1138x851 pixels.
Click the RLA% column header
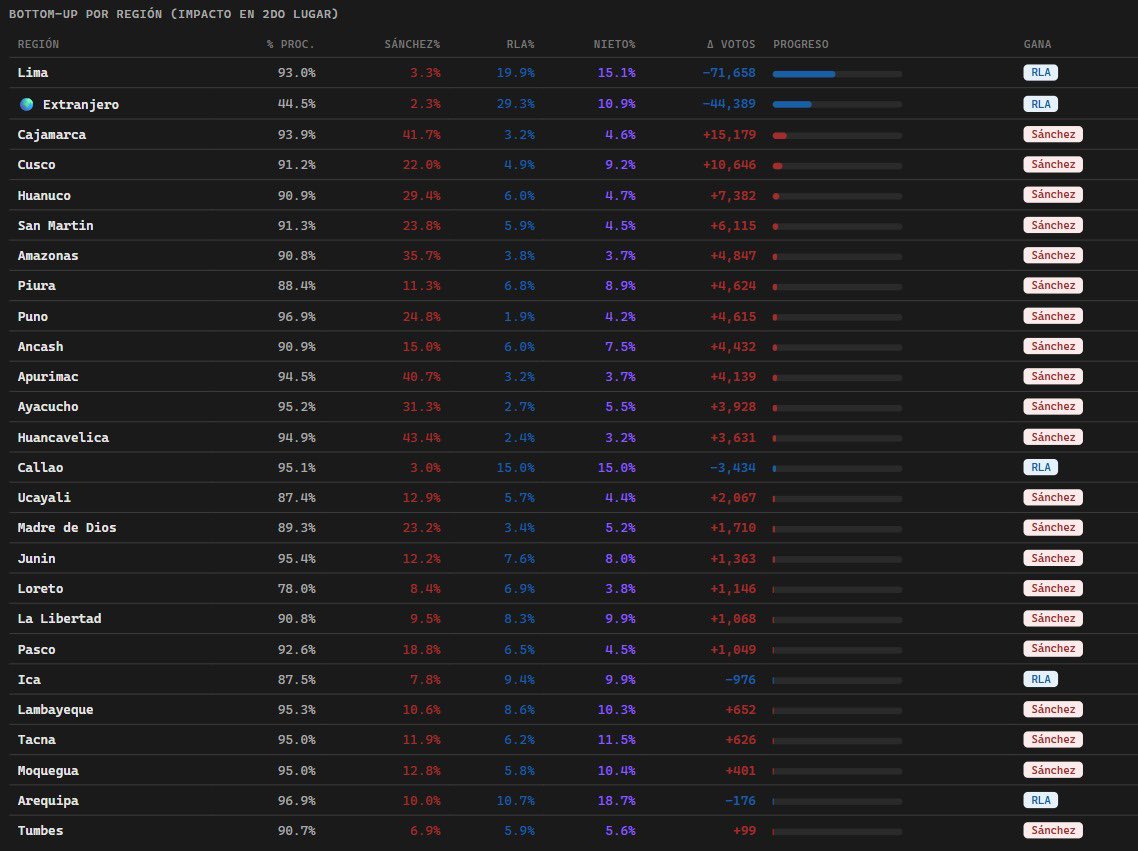pos(520,44)
